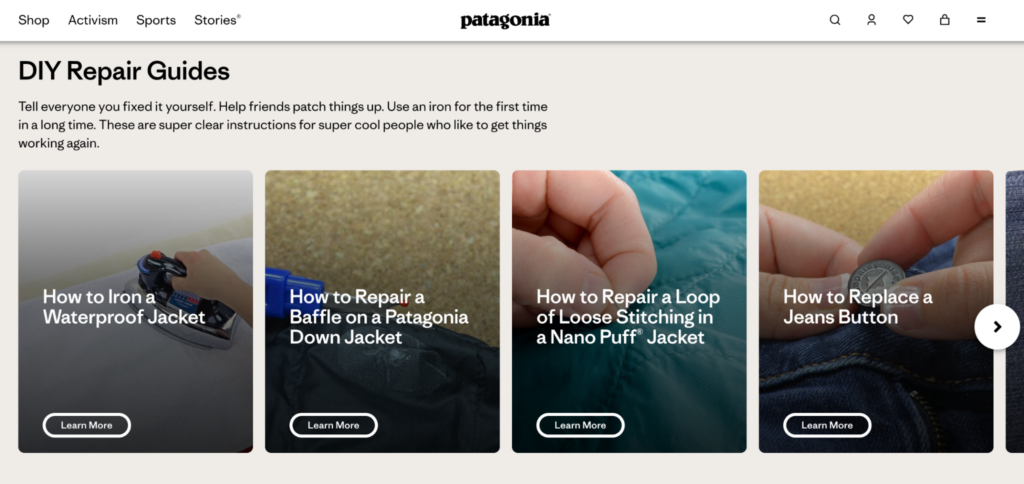Open the Activism menu
Image resolution: width=1024 pixels, height=484 pixels.
click(x=93, y=20)
